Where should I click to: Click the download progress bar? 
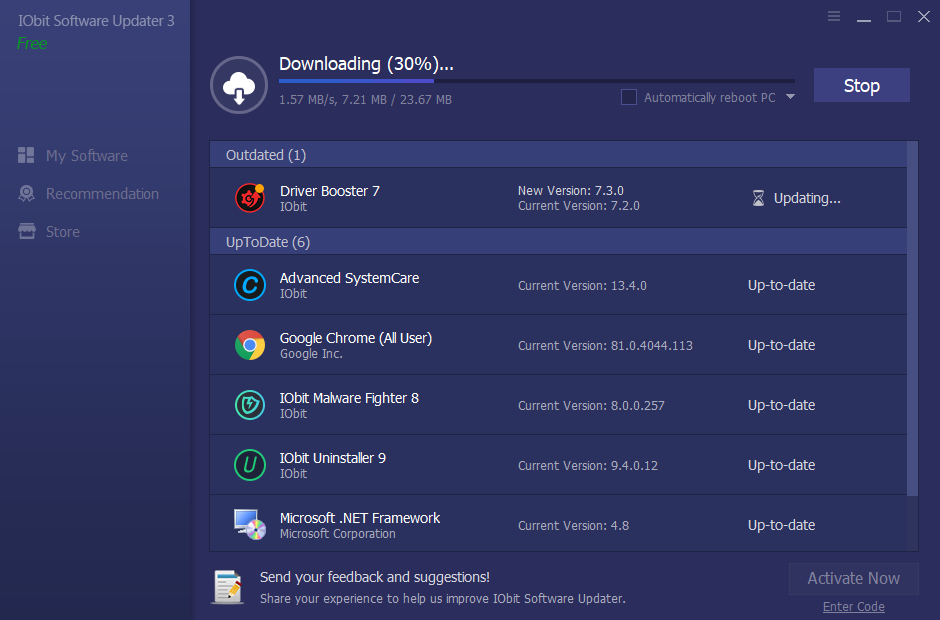(x=537, y=80)
